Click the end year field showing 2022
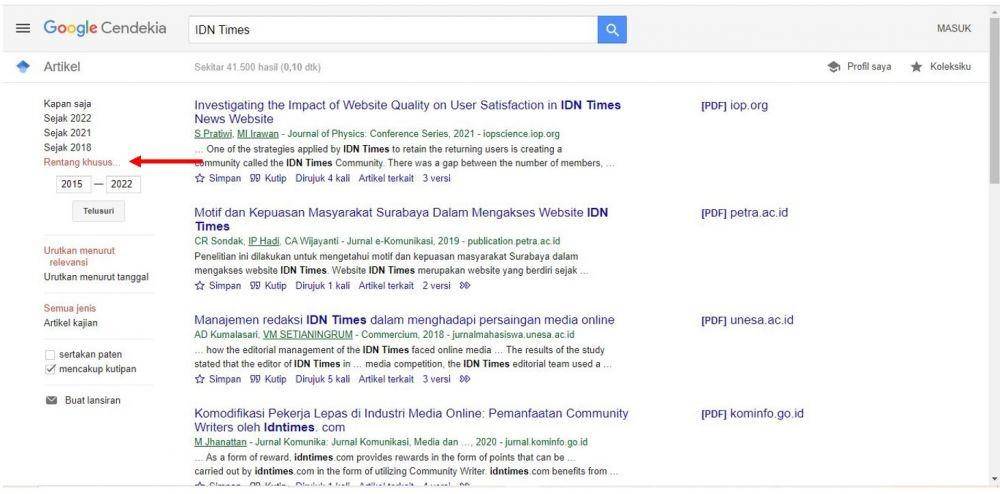The height and width of the screenshot is (494, 1000). (123, 184)
